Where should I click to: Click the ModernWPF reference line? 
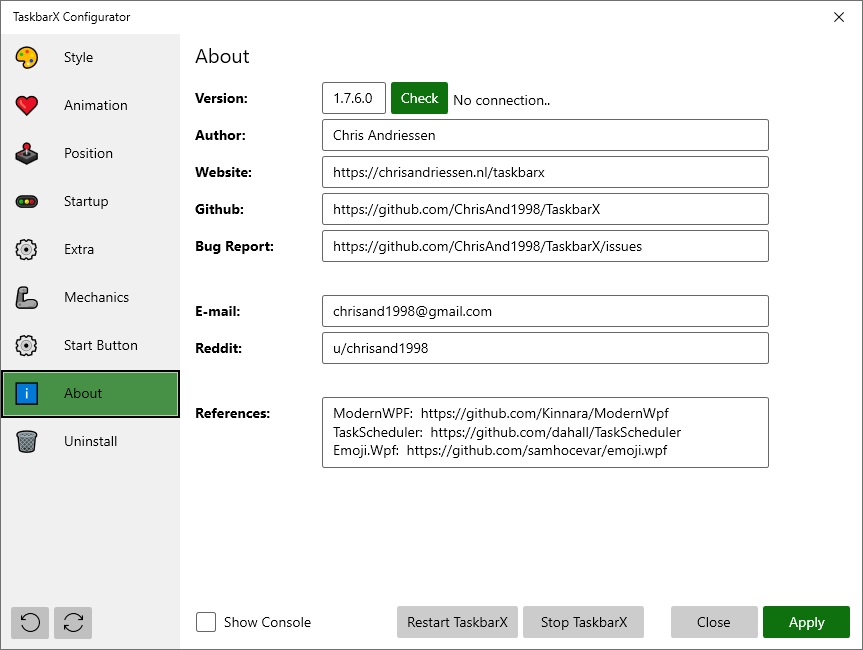(x=501, y=413)
